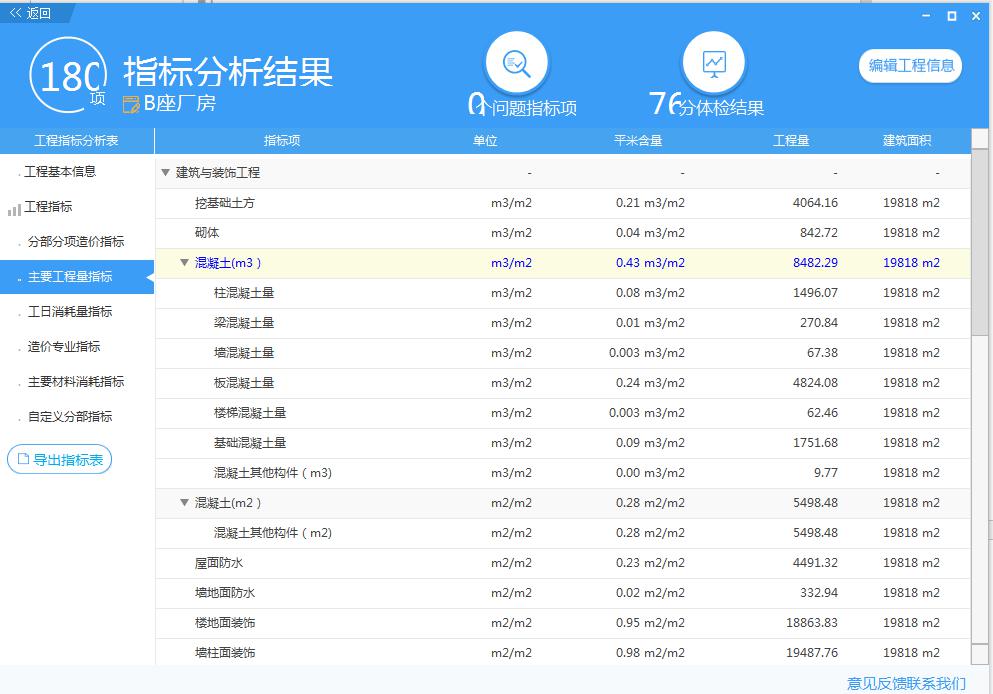Open the 意见反馈联系我们 link
The height and width of the screenshot is (694, 993).
906,683
